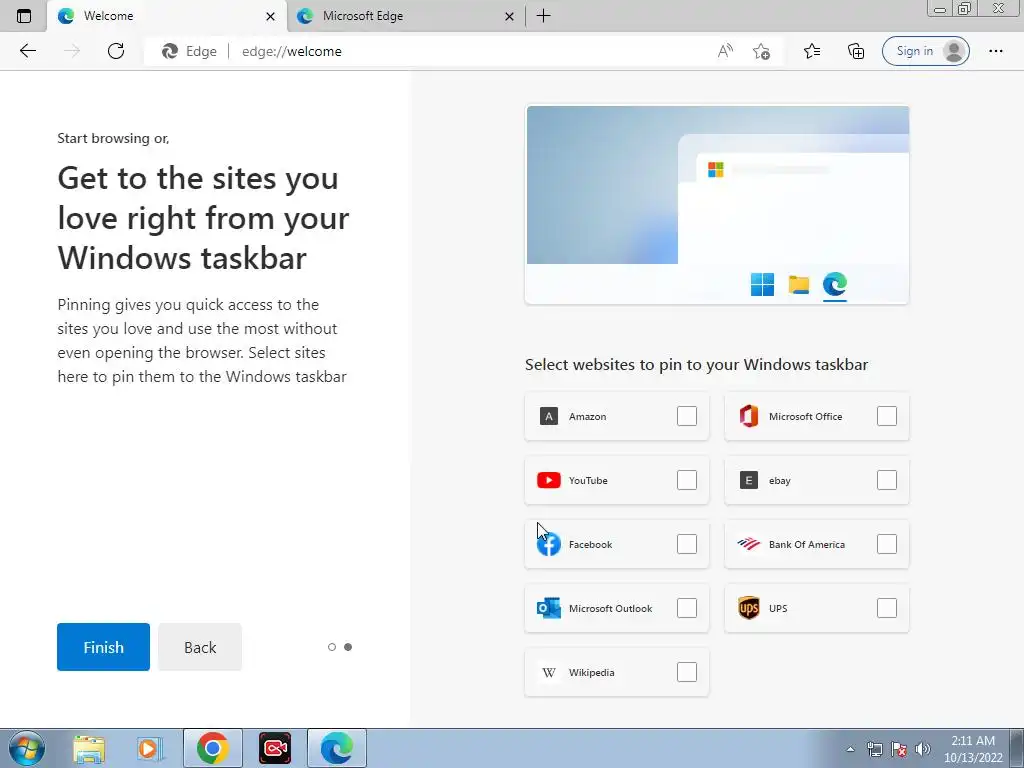Show hidden system tray icons
The image size is (1024, 768).
850,749
